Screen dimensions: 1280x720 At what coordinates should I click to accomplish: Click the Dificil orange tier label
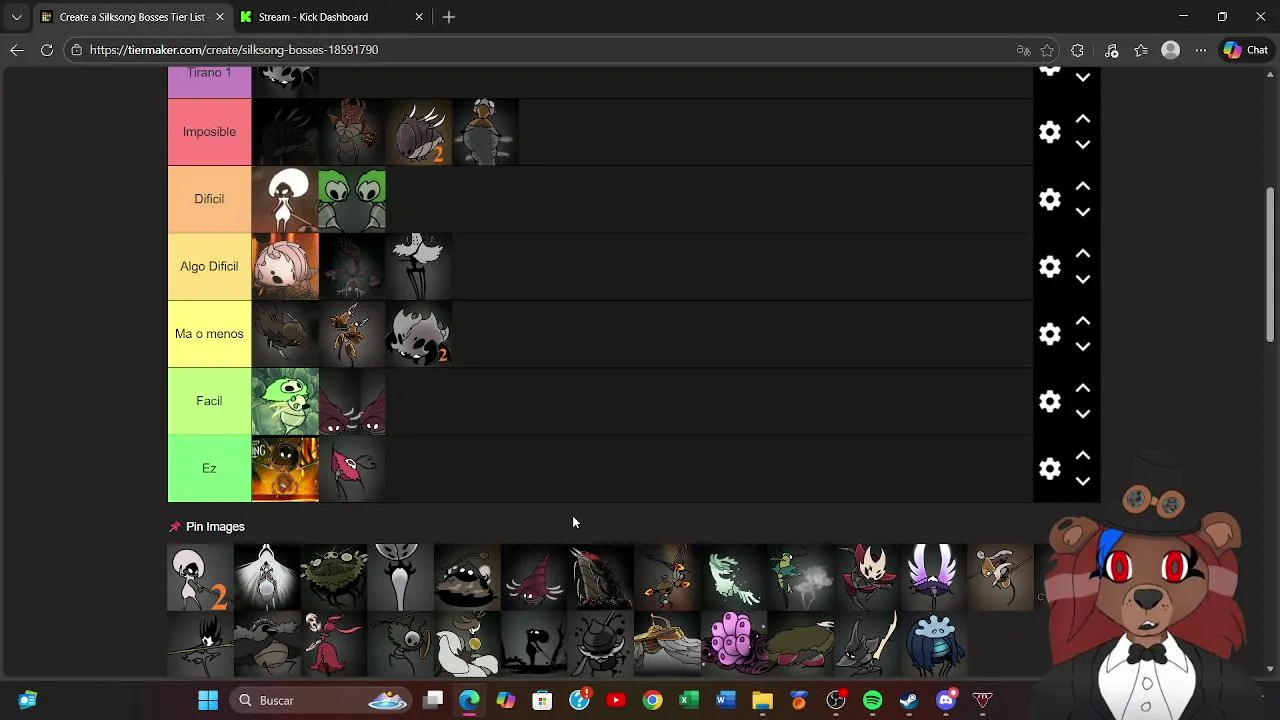[209, 199]
